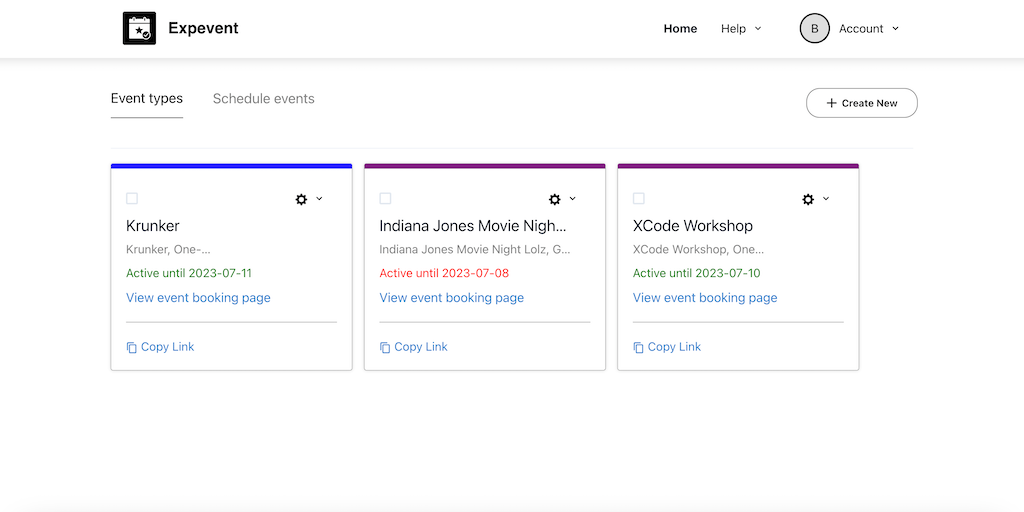The height and width of the screenshot is (512, 1024).
Task: Click the Expevent calendar logo icon
Action: tap(139, 28)
